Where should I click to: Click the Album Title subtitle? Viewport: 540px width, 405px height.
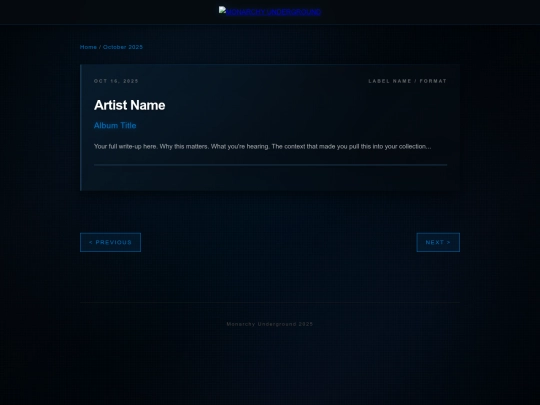115,126
